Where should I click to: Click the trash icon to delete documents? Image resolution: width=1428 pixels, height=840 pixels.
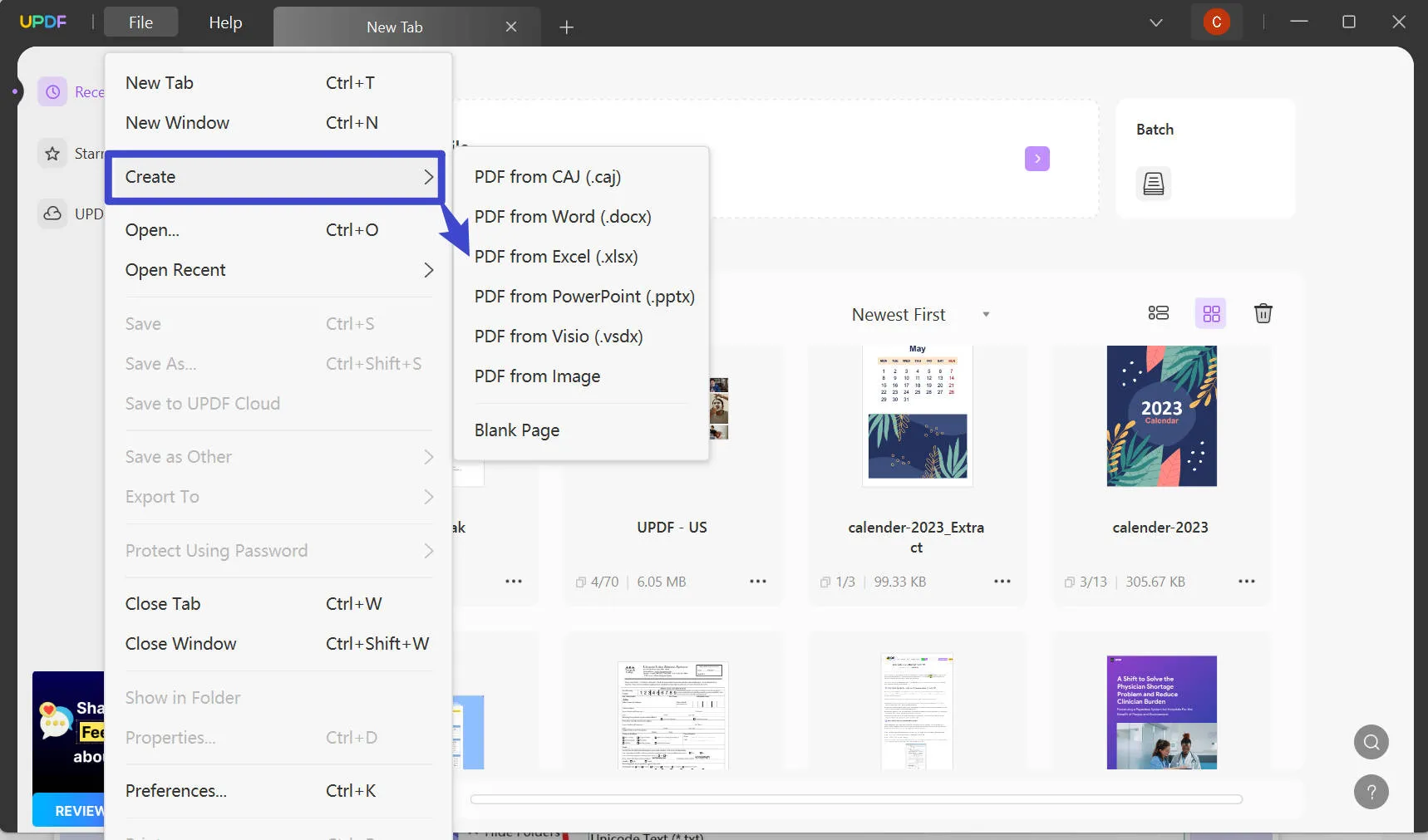[x=1263, y=313]
